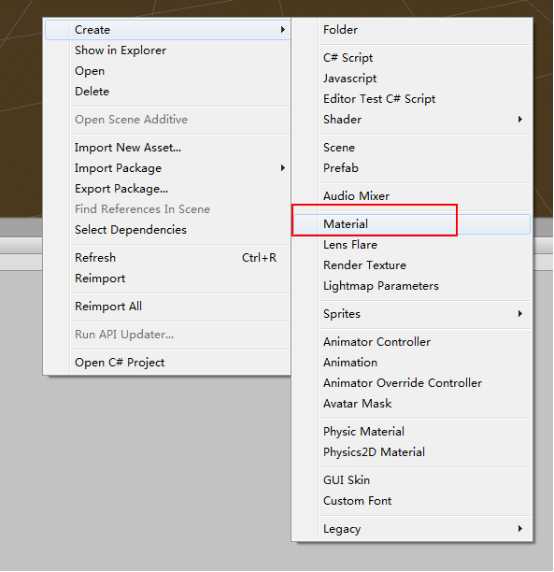Create a new Avatar Mask

[412, 403]
